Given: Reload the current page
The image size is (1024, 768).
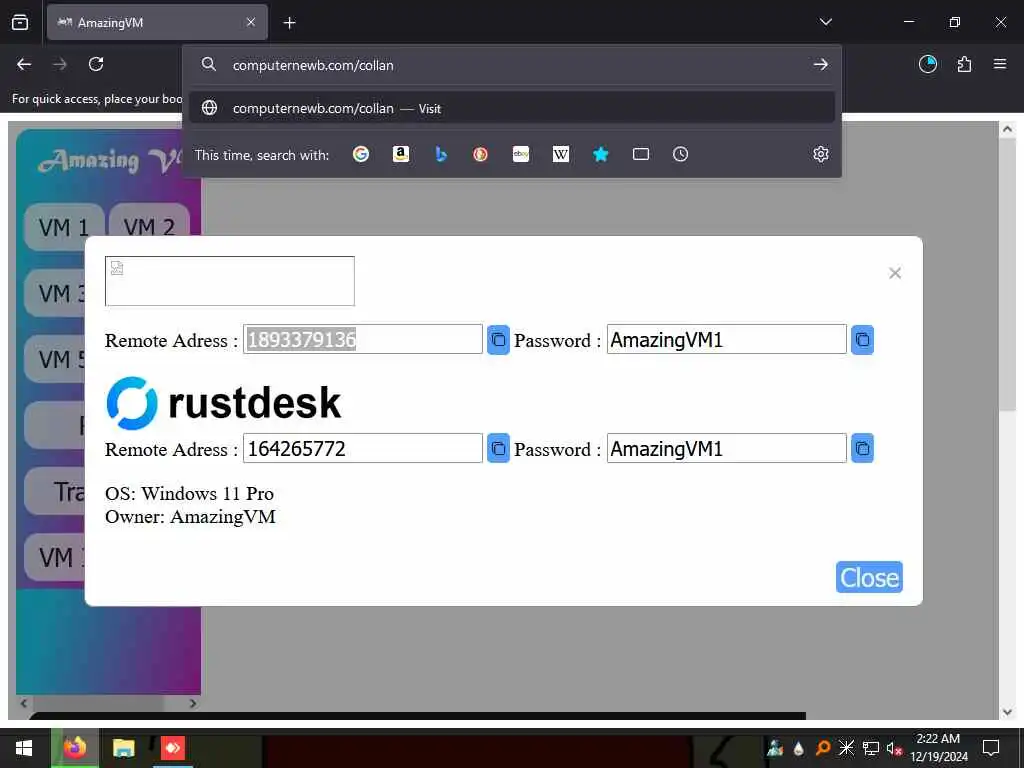Looking at the screenshot, I should click(x=96, y=64).
